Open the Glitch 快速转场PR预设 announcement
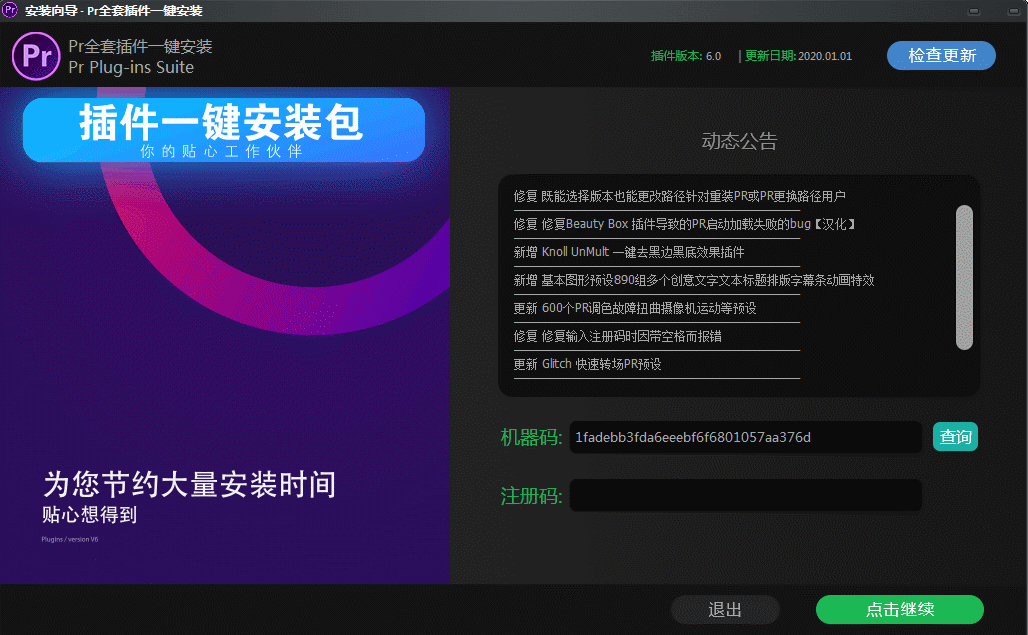1028x635 pixels. tap(588, 364)
